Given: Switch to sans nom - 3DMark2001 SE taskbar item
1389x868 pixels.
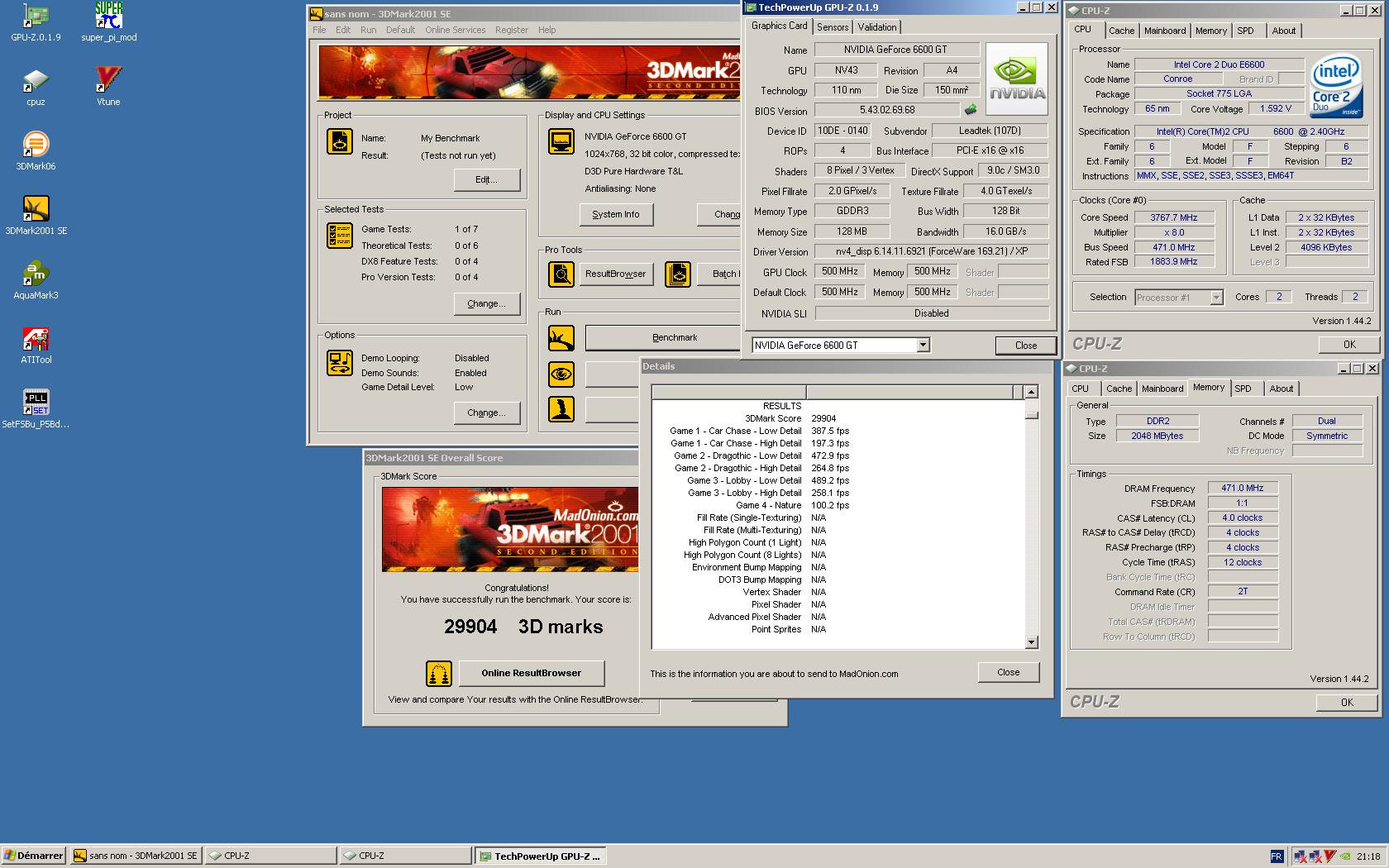Looking at the screenshot, I should pos(136,856).
